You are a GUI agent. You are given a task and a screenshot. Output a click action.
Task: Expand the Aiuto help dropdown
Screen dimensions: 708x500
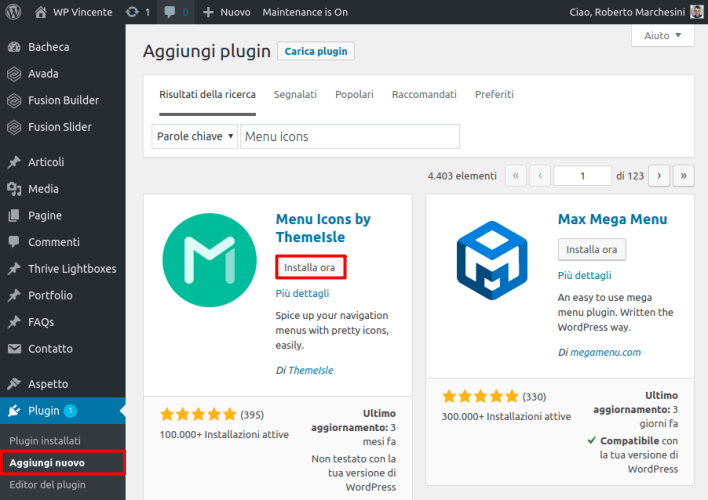click(x=662, y=35)
